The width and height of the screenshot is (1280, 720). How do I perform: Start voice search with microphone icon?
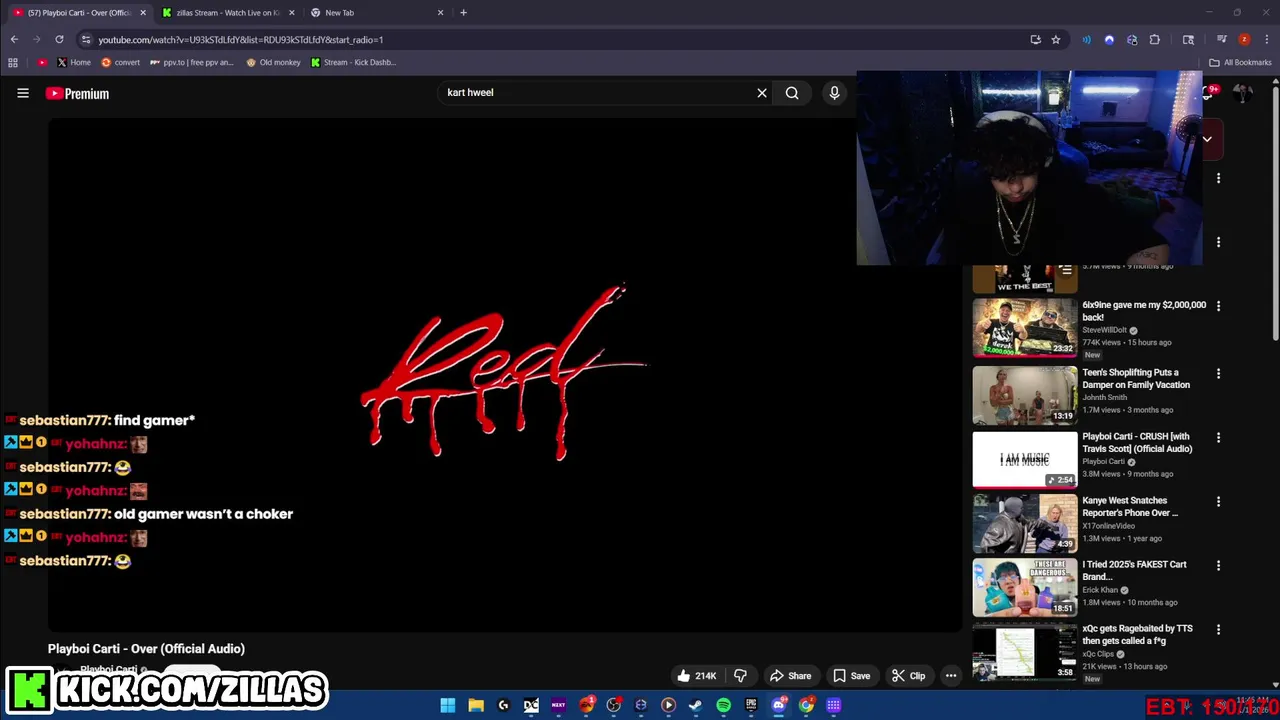point(834,93)
